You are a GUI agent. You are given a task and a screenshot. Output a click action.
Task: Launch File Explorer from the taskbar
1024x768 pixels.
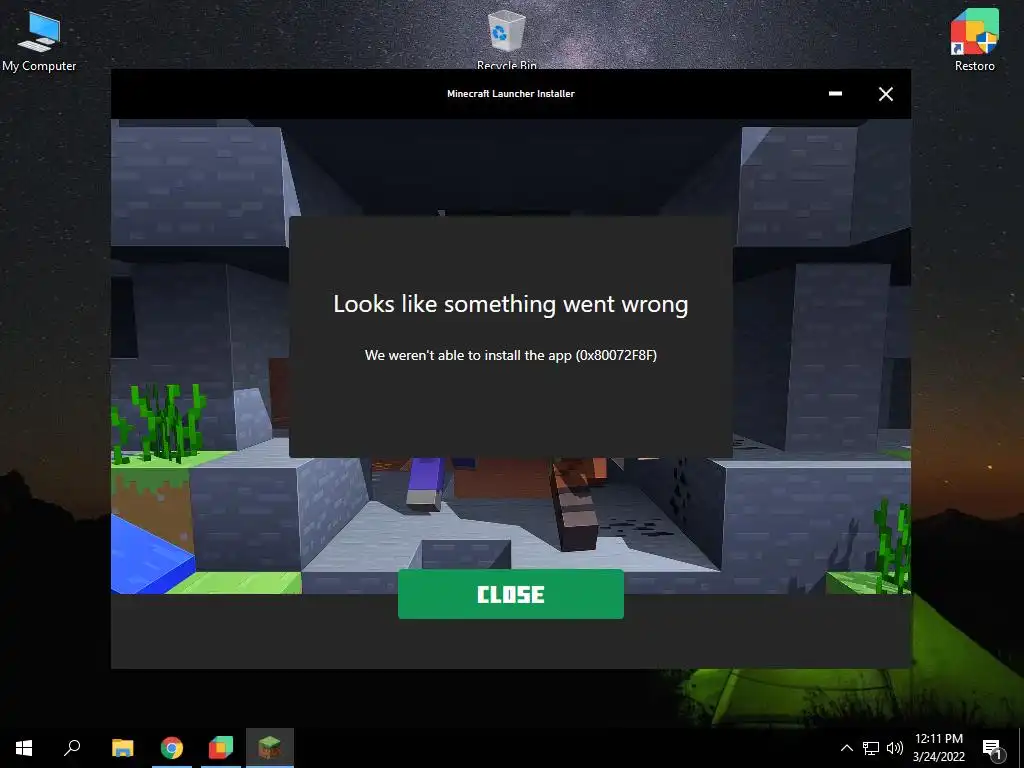(122, 748)
